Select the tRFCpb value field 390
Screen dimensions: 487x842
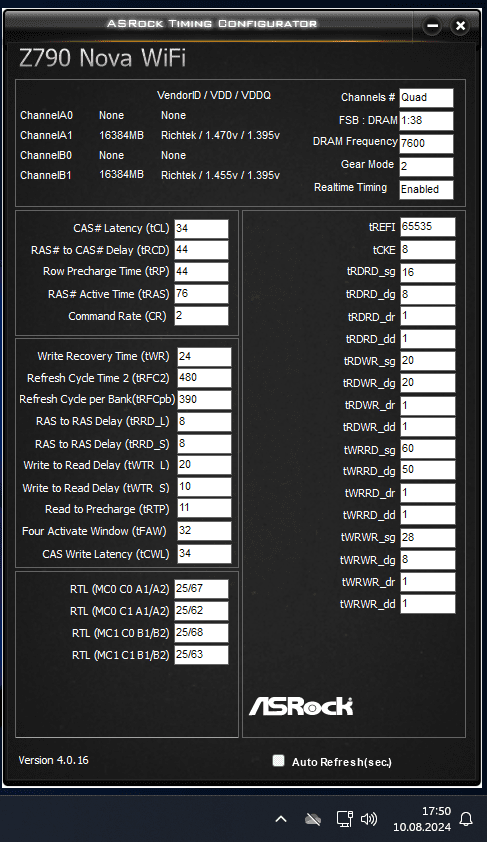[x=204, y=400]
